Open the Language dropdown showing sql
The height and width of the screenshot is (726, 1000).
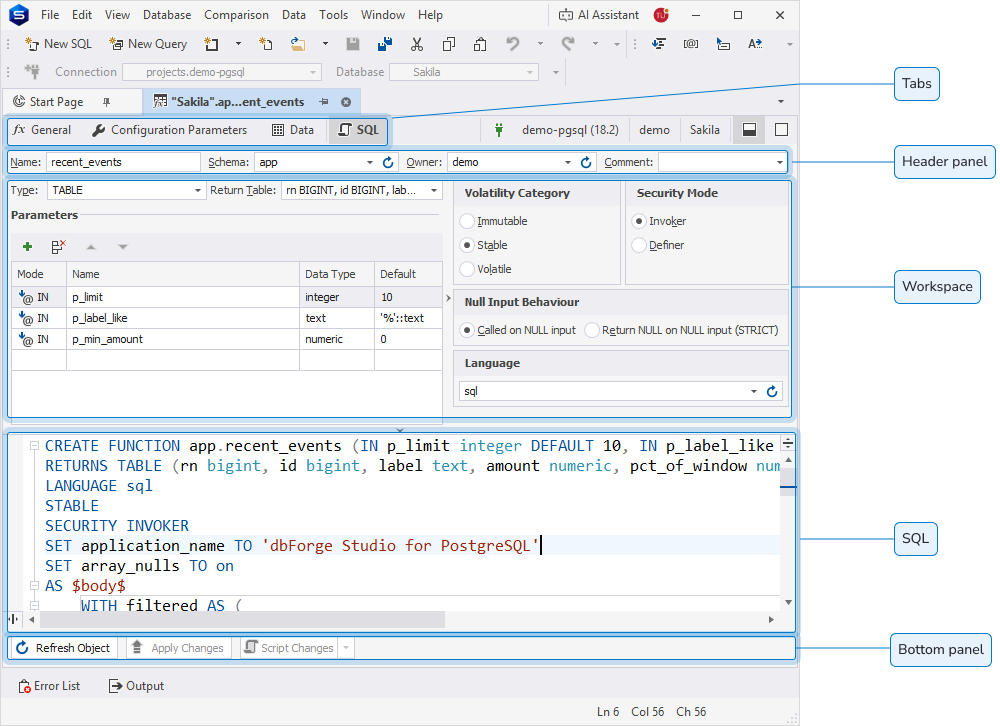[x=754, y=391]
